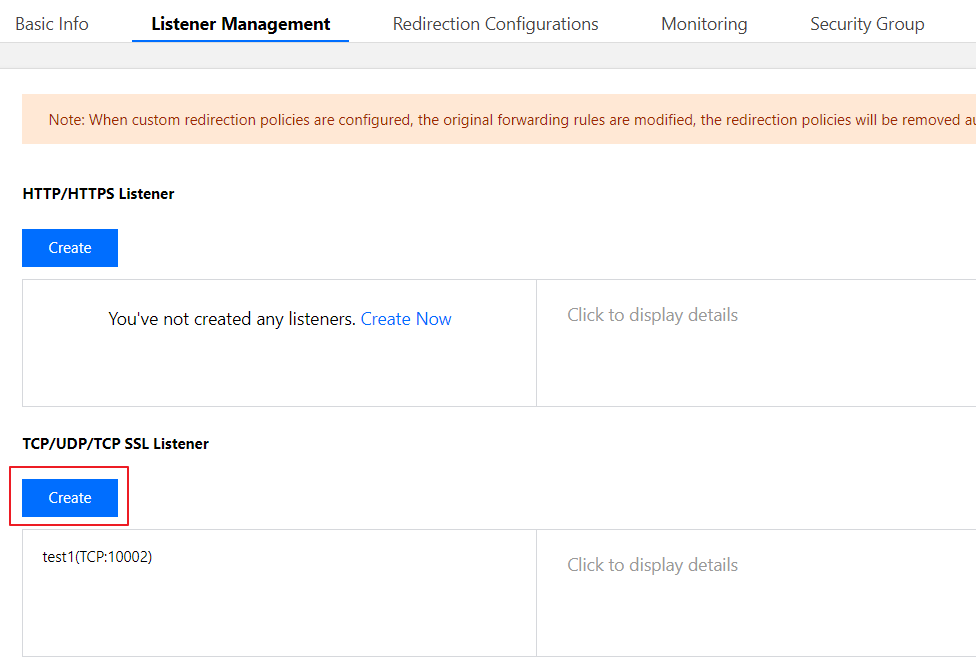This screenshot has width=976, height=671.
Task: Click the redirection policy note banner
Action: tap(500, 120)
